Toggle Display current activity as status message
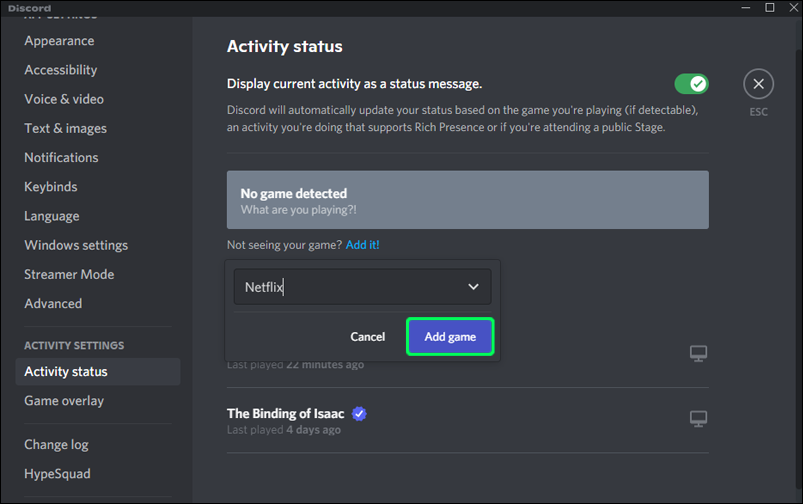This screenshot has height=504, width=803. click(691, 84)
